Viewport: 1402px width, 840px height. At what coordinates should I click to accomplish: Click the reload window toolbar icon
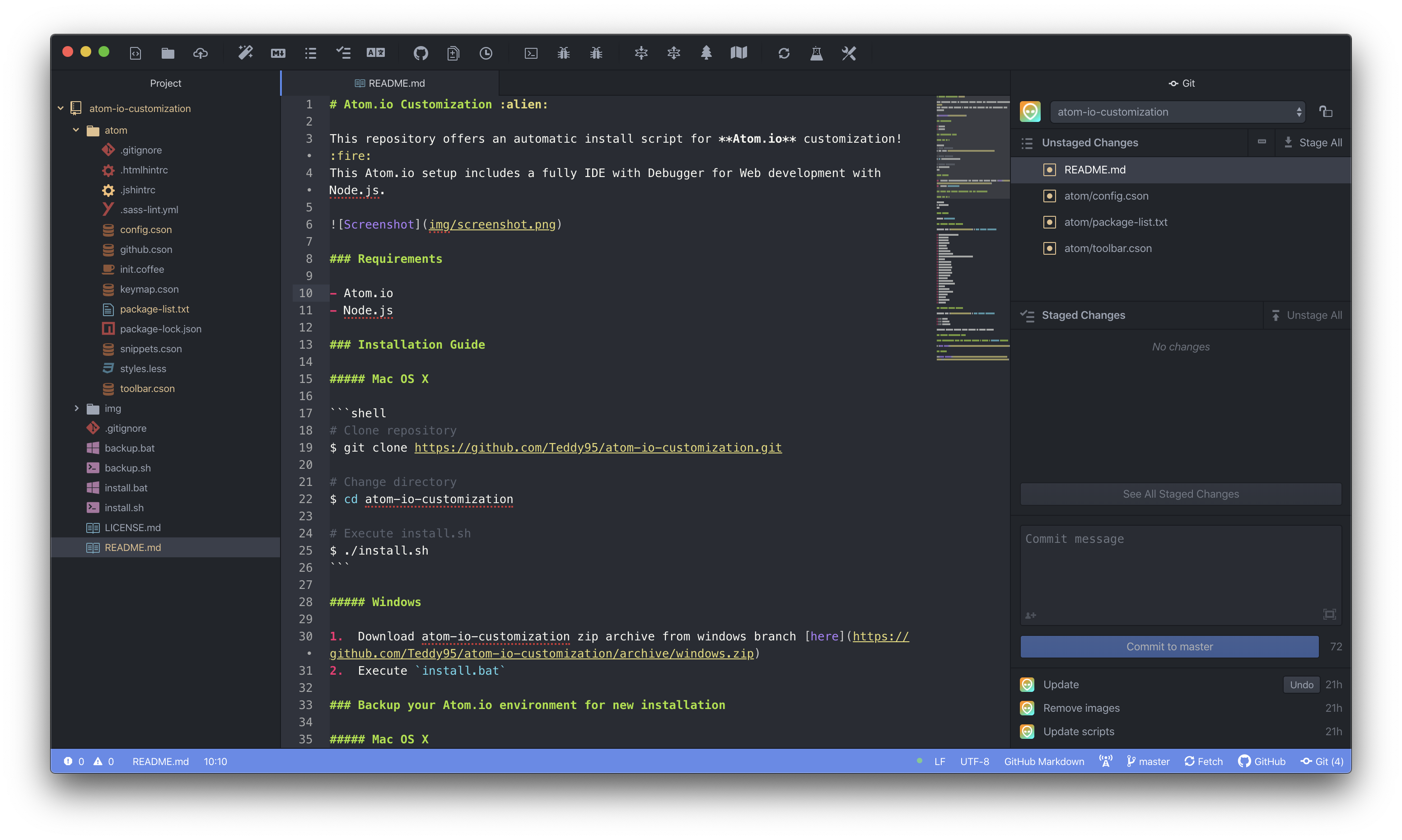pos(783,53)
